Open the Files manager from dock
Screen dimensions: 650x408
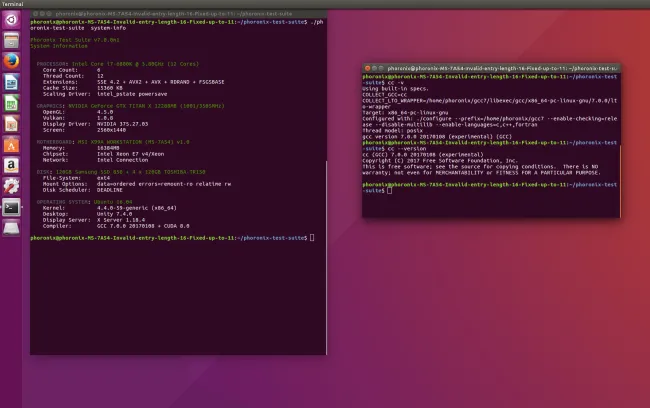[11, 41]
